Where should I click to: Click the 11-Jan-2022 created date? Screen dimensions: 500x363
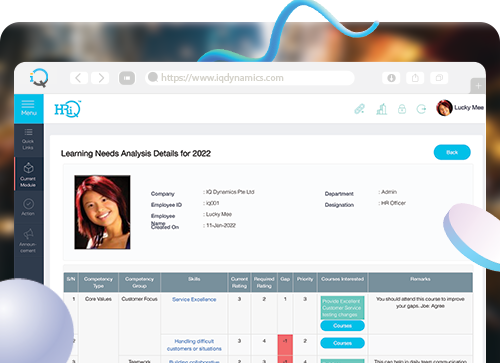point(220,225)
